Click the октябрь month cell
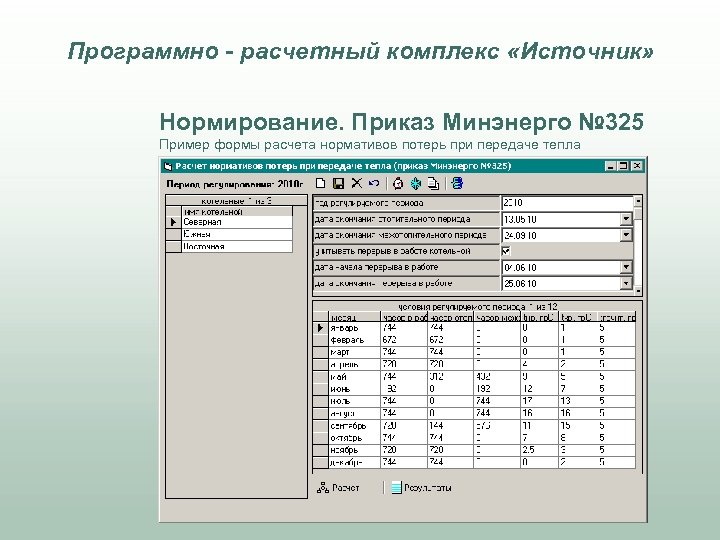Screen dimensions: 720x540 354,438
